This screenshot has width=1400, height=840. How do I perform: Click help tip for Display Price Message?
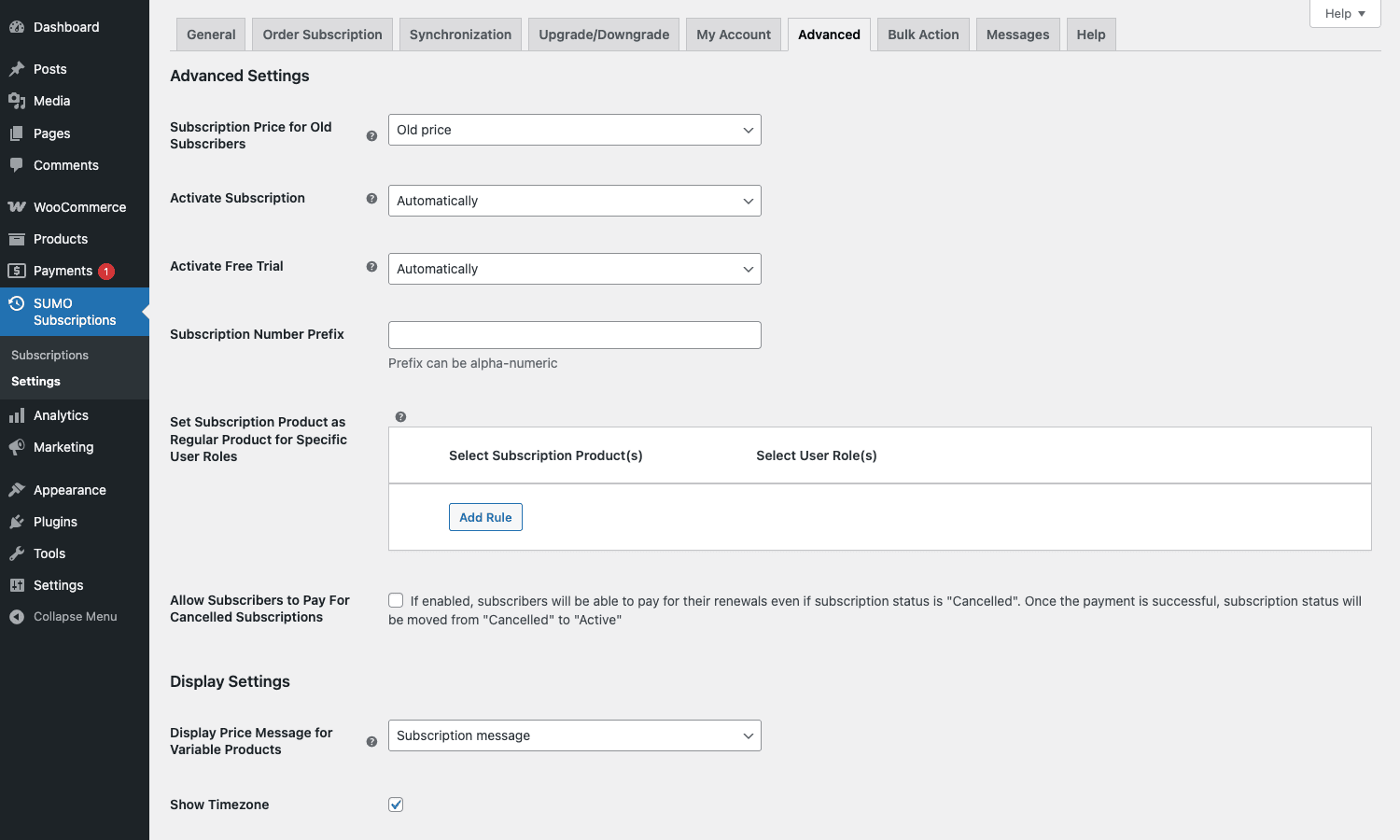point(371,742)
